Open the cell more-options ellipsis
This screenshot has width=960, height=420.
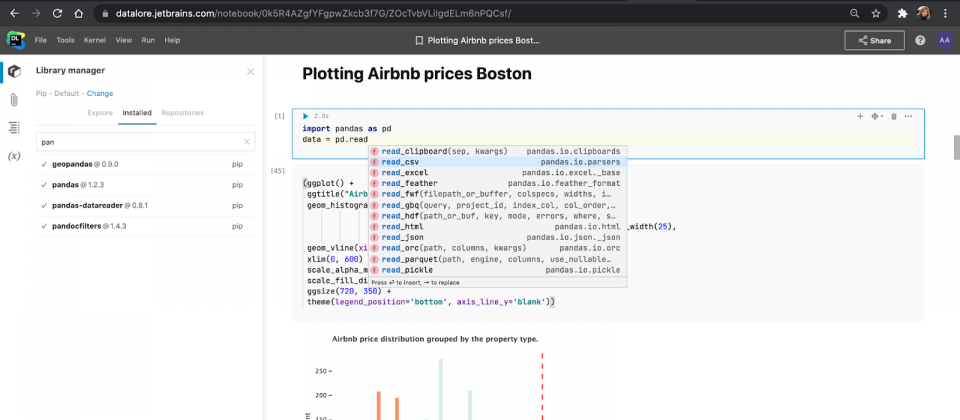point(909,116)
